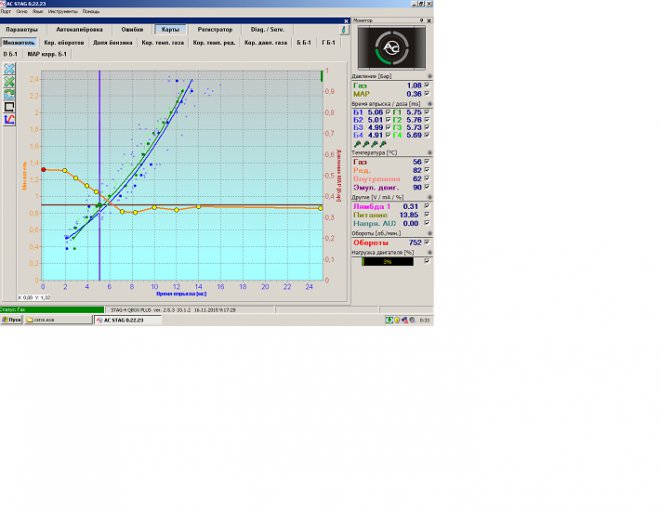
Task: Open the Инструменты menu
Action: tap(62, 11)
